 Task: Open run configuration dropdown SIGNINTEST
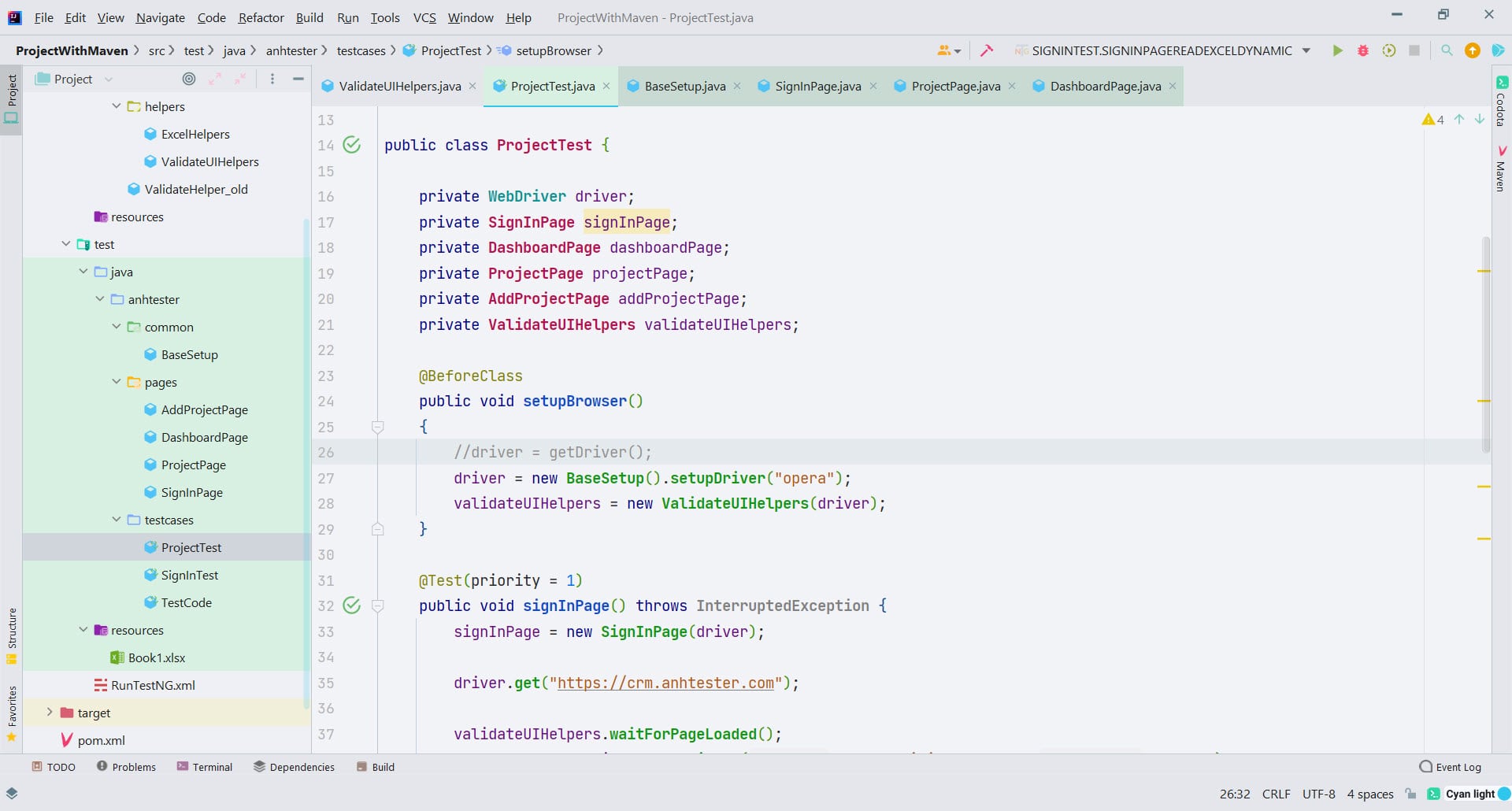(1163, 50)
